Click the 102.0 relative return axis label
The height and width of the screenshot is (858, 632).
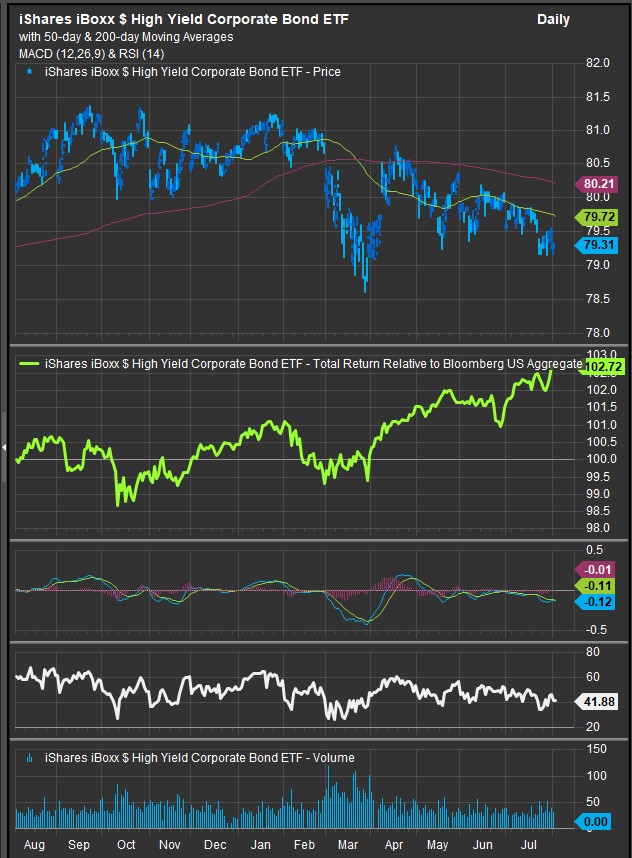tap(601, 390)
